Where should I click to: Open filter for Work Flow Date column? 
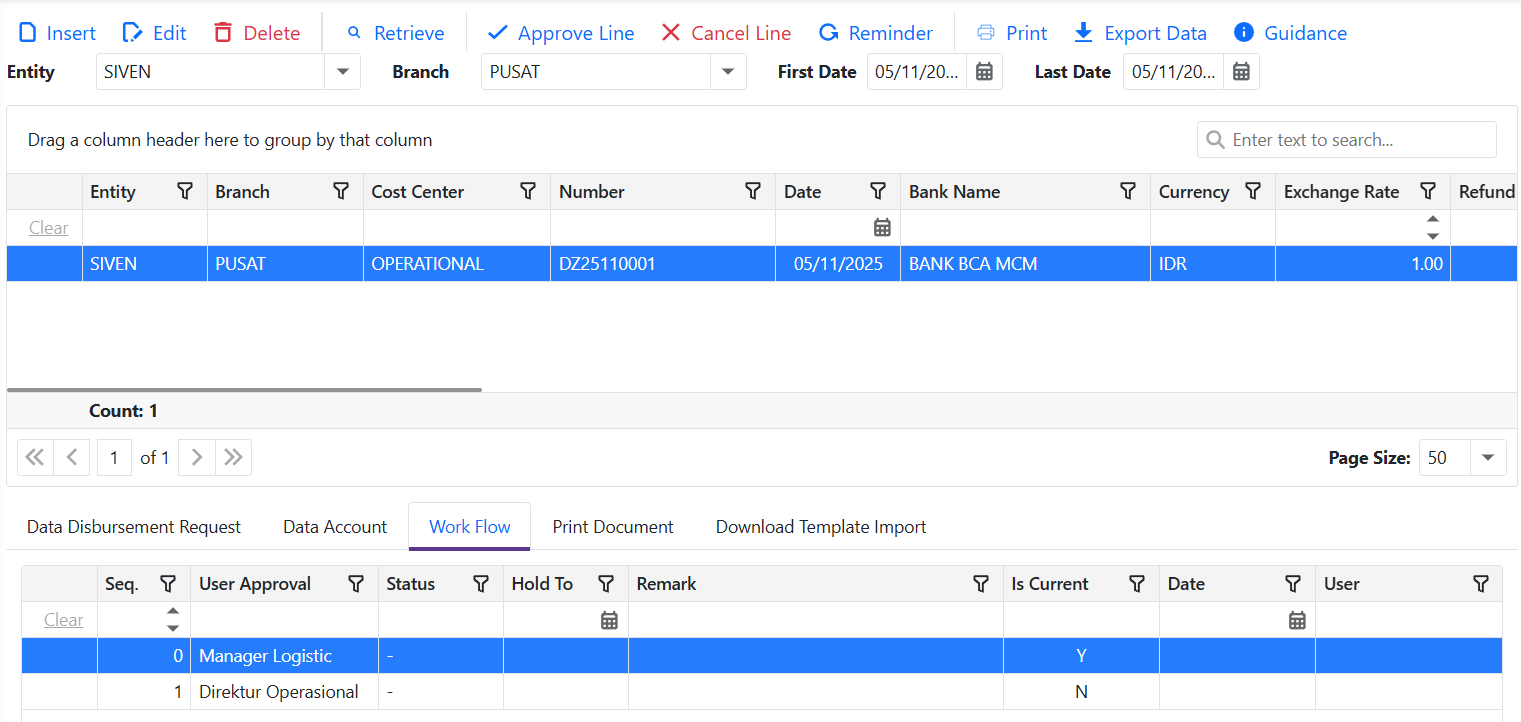(x=1293, y=583)
